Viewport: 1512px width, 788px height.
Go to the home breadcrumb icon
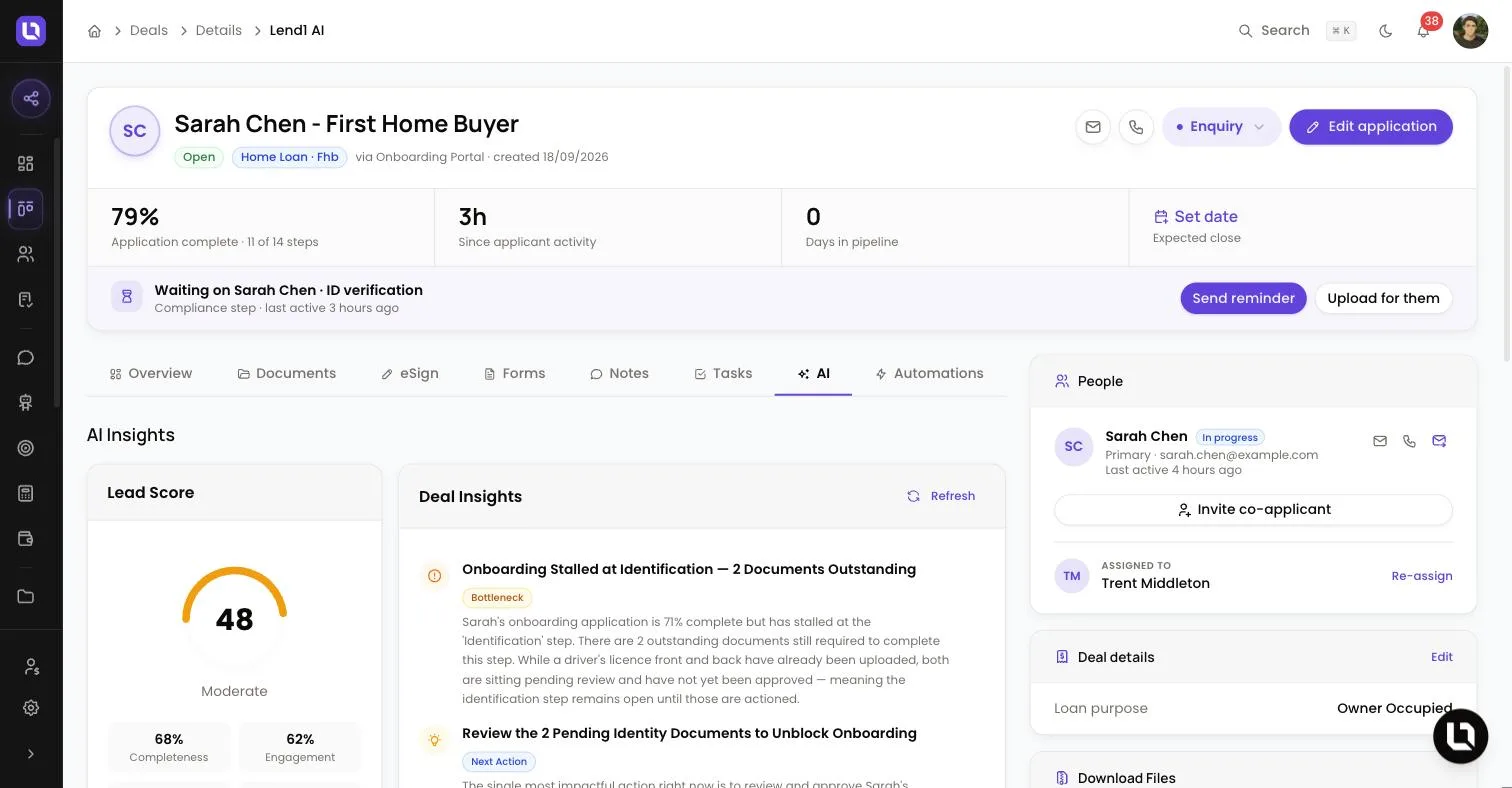(x=94, y=31)
